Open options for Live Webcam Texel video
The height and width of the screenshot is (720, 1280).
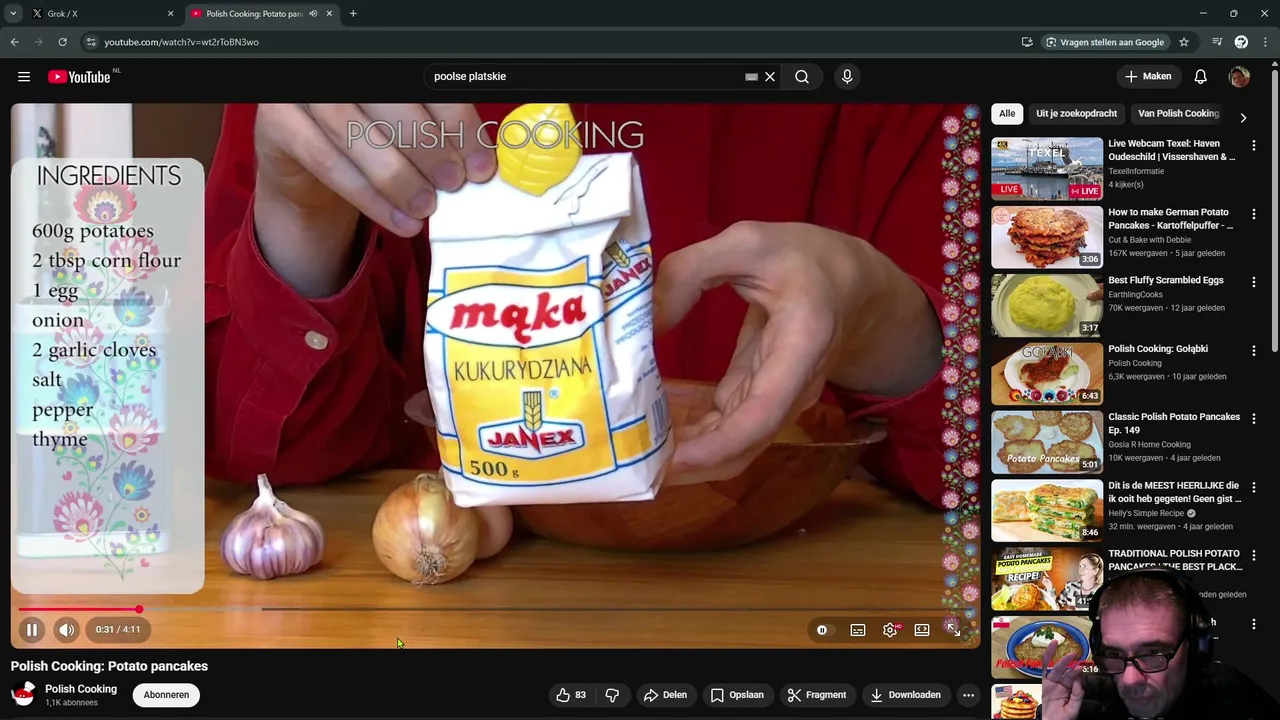pos(1254,146)
